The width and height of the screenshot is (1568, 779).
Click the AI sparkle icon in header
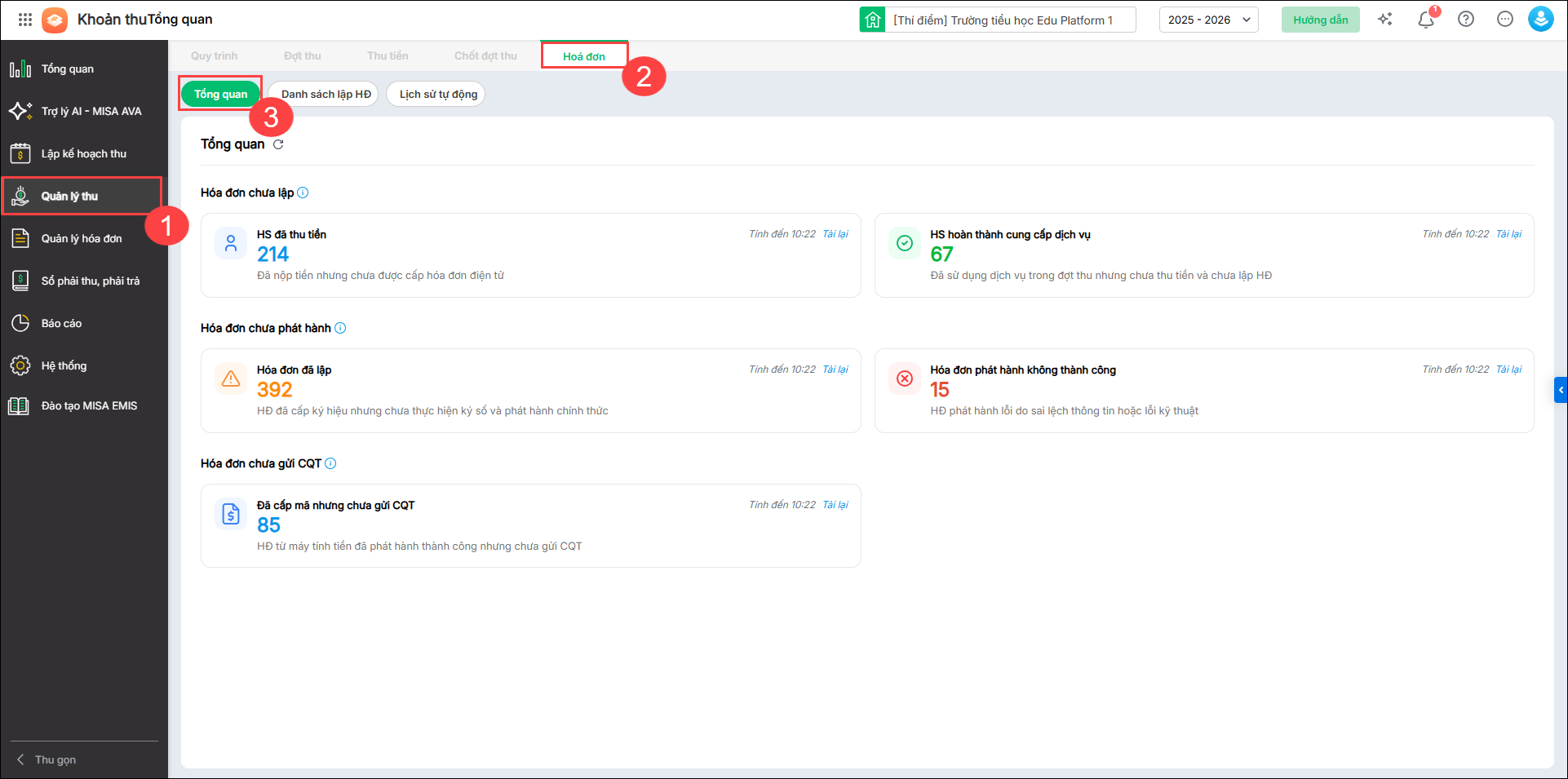(1385, 20)
